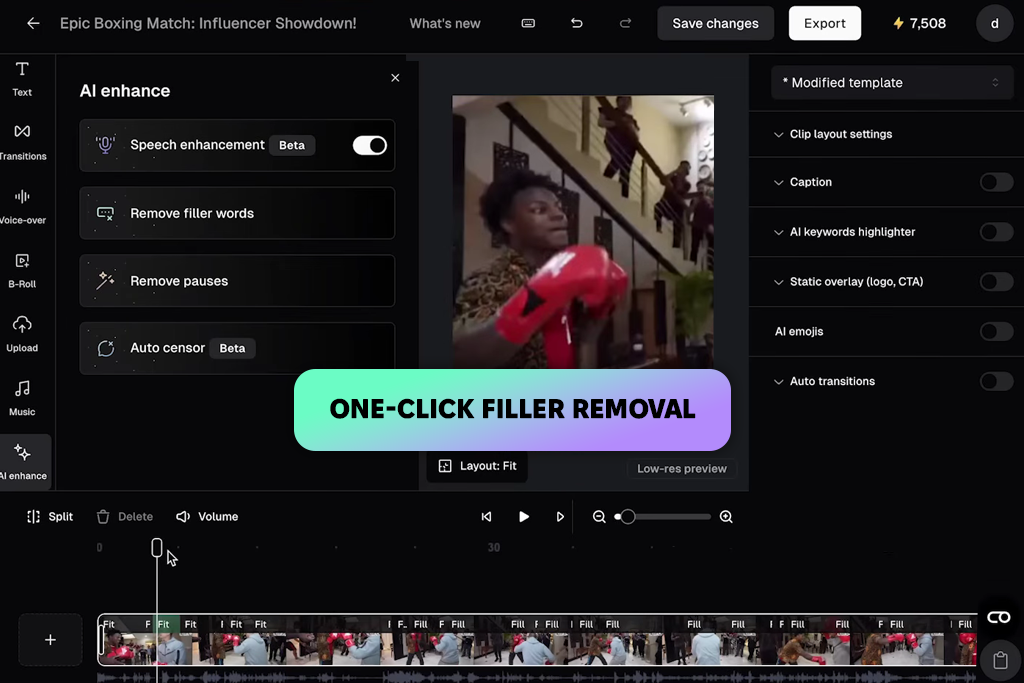Image resolution: width=1024 pixels, height=683 pixels.
Task: Skip to the previous clip
Action: coord(487,516)
